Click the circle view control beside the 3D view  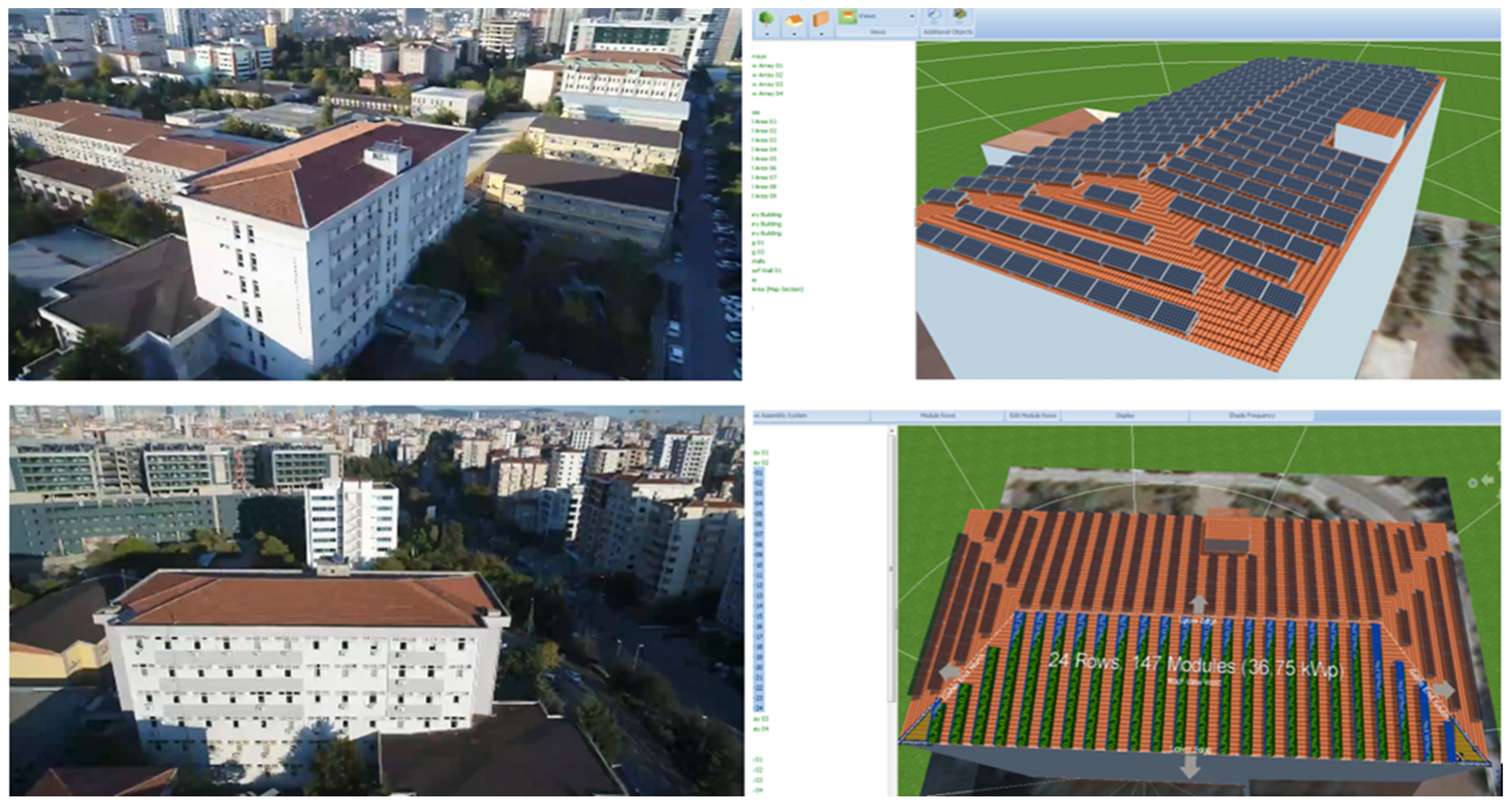pyautogui.click(x=1472, y=483)
